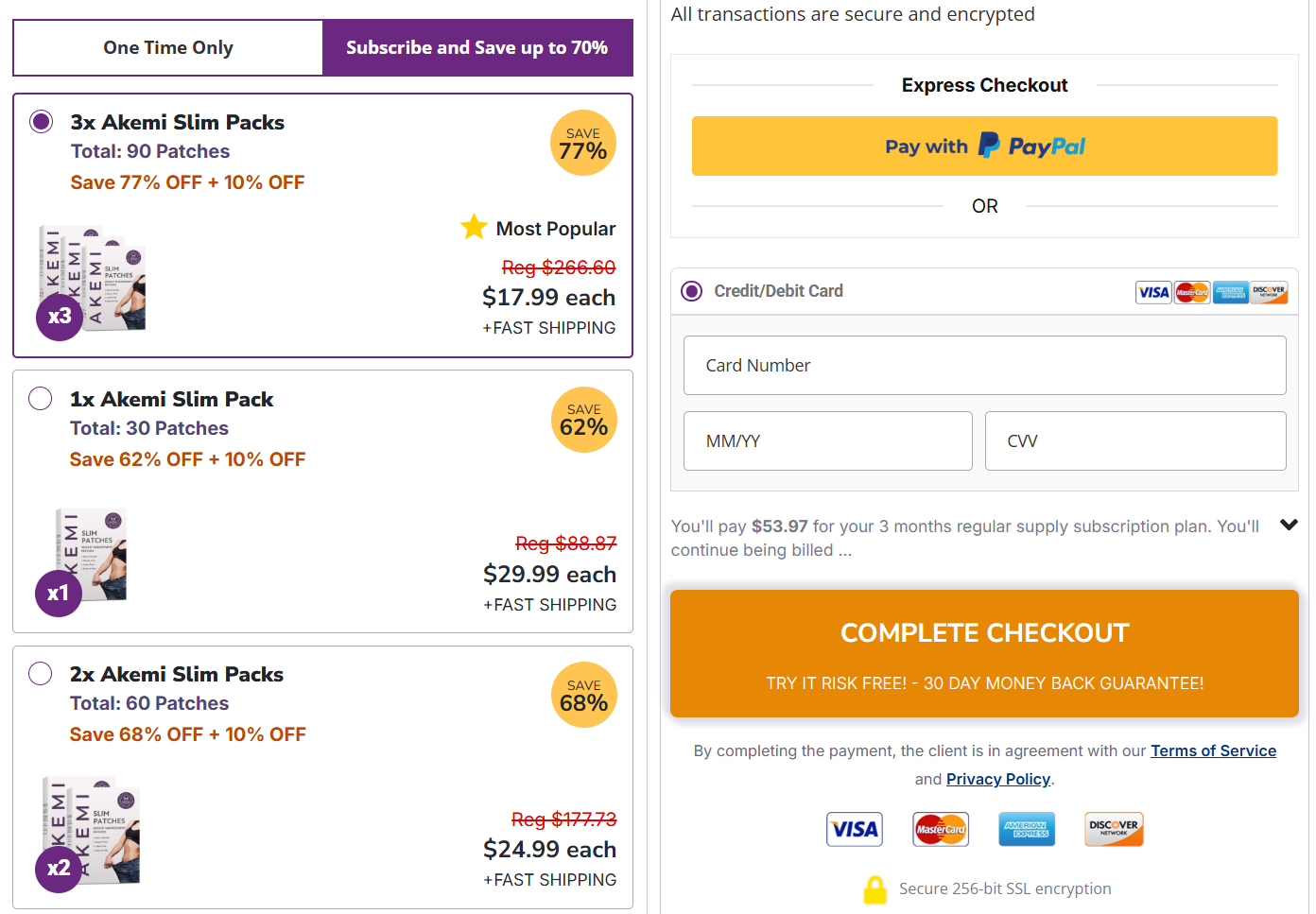
Task: Focus the Card Number input field
Action: [x=984, y=366]
